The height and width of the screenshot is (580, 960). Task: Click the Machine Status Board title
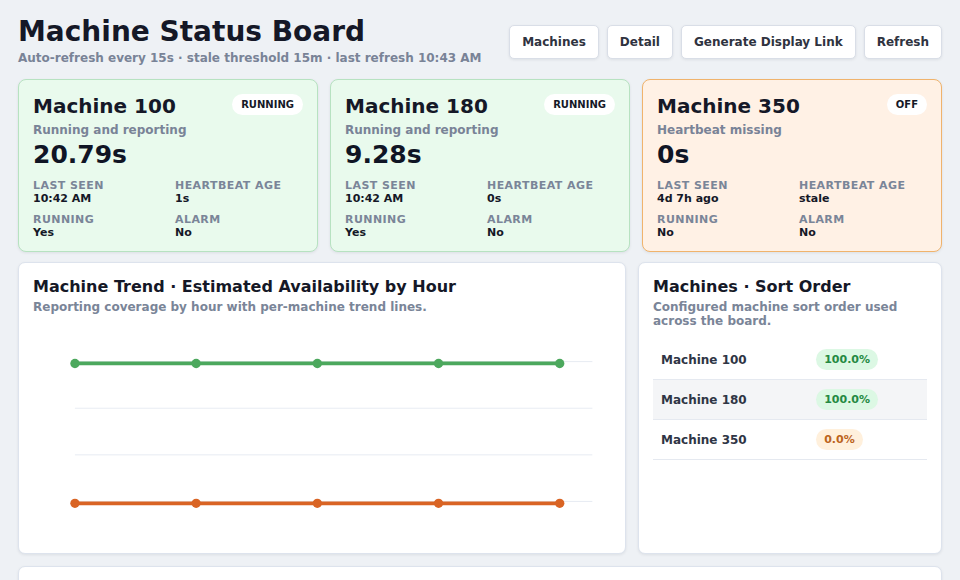tap(192, 31)
